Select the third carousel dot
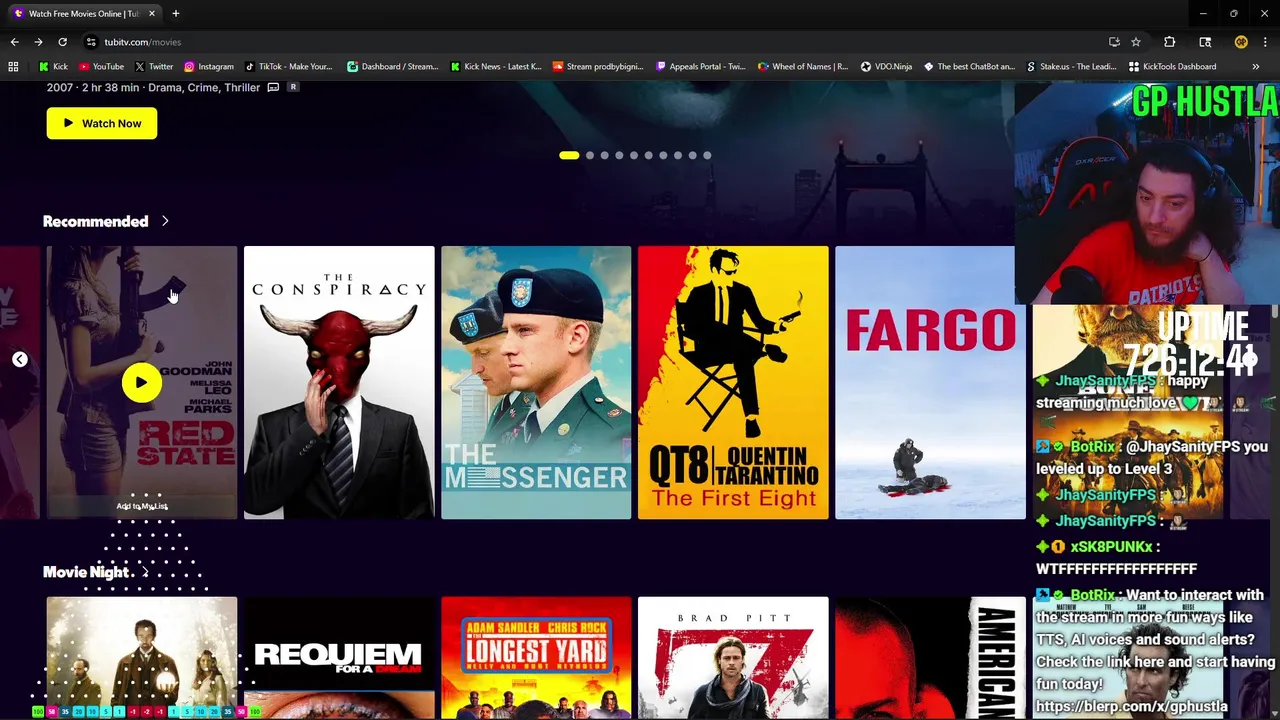This screenshot has height=720, width=1280. 604,155
